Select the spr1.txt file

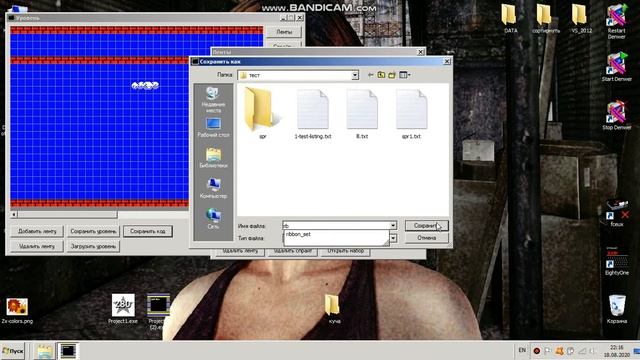click(411, 114)
